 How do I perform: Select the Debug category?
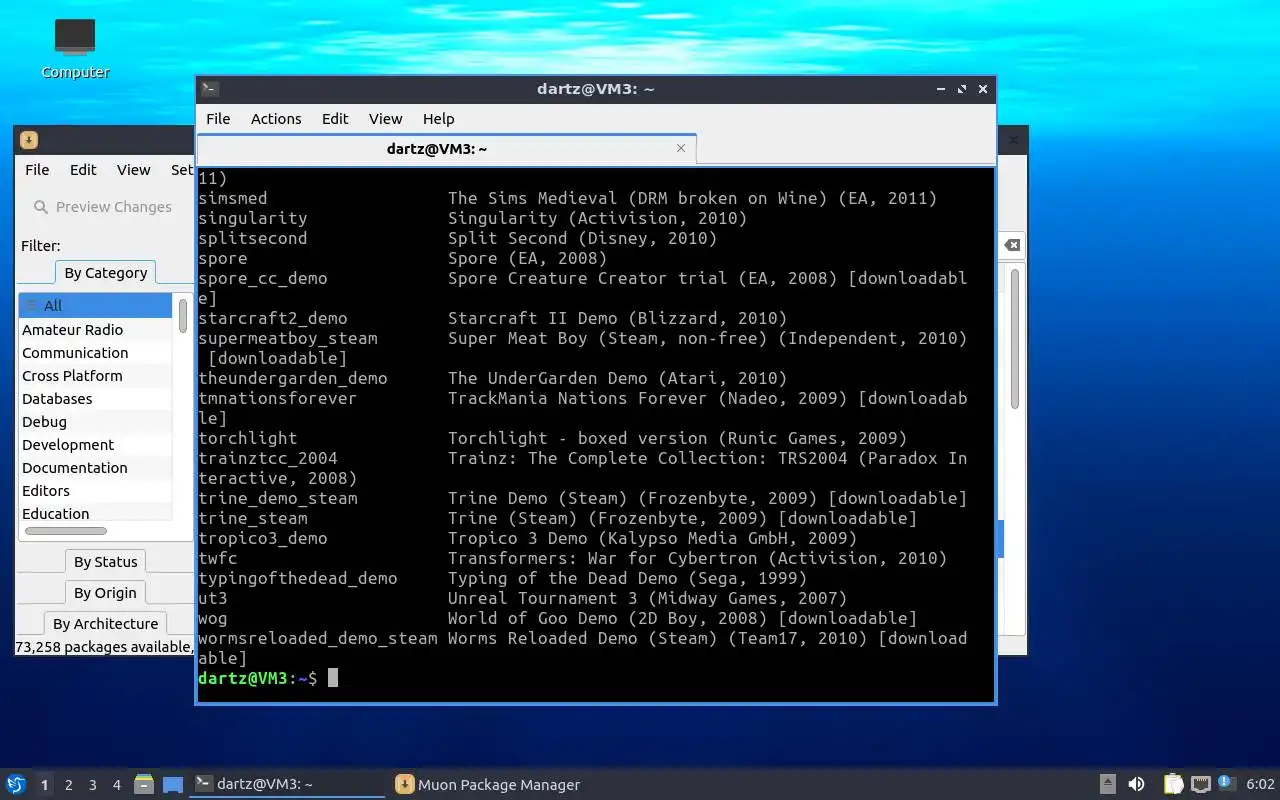pyautogui.click(x=95, y=421)
